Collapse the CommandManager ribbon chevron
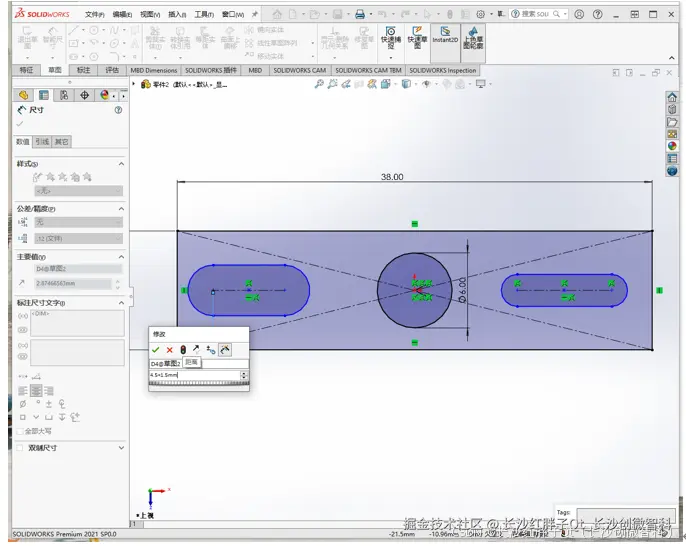Viewport: 686px width, 546px height. (x=672, y=58)
